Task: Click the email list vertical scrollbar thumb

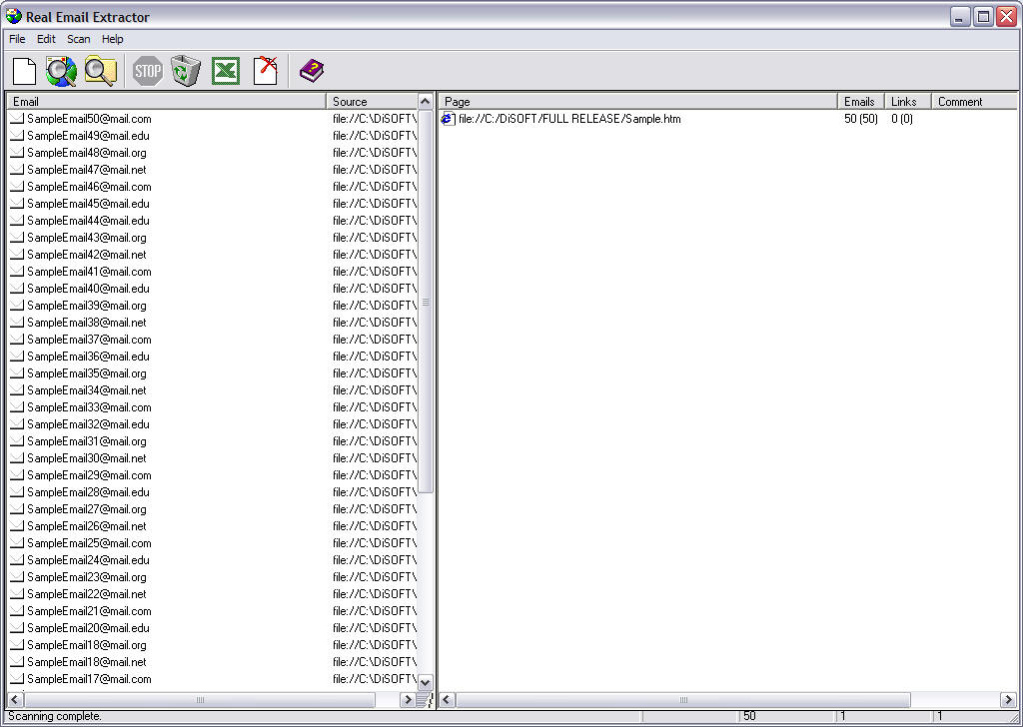Action: 425,302
